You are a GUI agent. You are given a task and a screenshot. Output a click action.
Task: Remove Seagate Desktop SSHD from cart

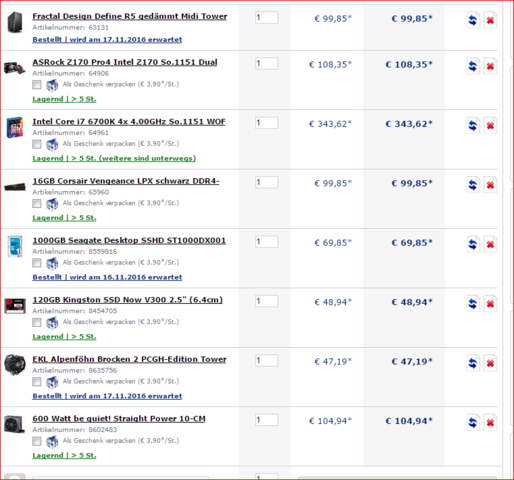tap(490, 244)
